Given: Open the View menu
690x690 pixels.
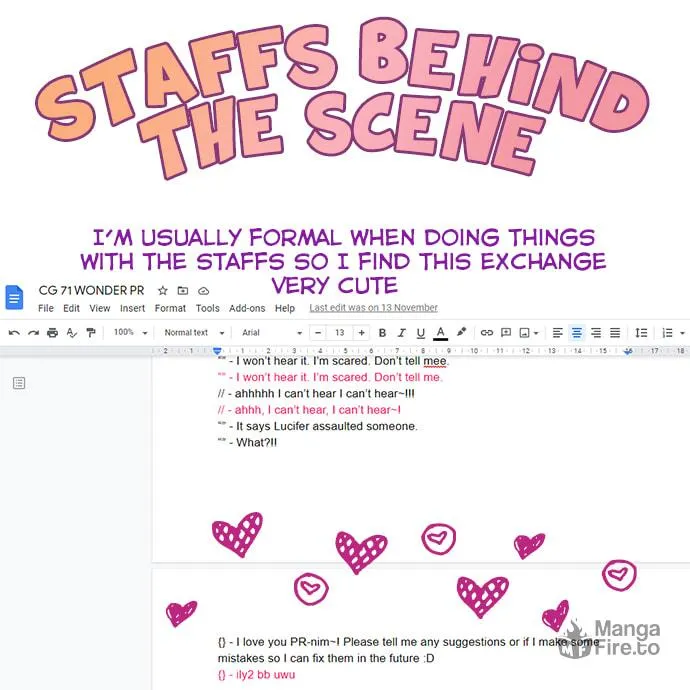Looking at the screenshot, I should point(100,308).
